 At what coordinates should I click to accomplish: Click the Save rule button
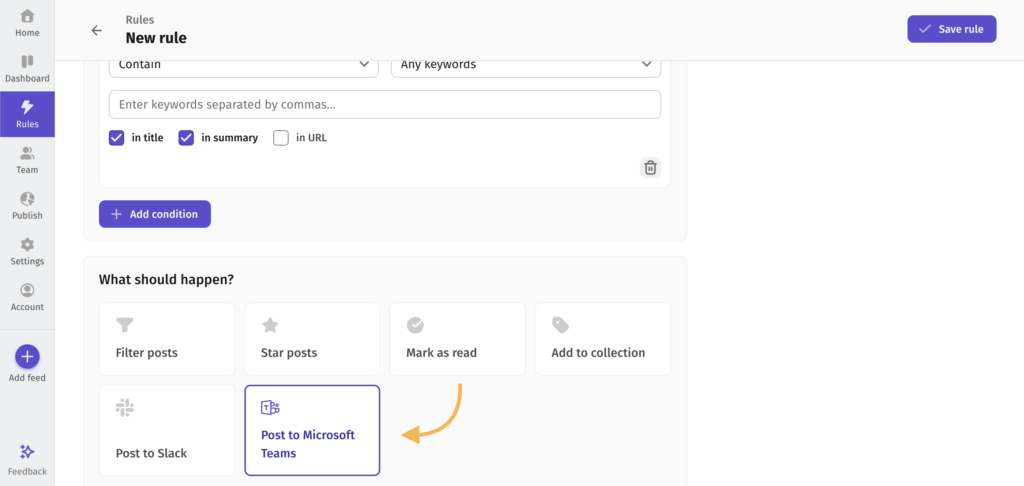pyautogui.click(x=952, y=29)
